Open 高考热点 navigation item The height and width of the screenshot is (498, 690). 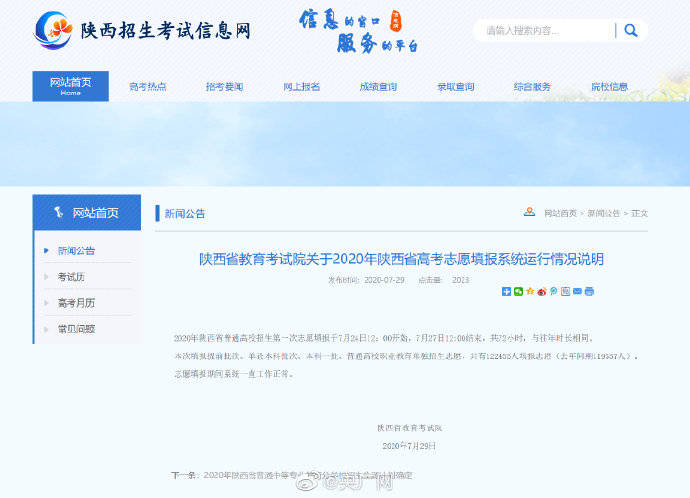[x=148, y=87]
